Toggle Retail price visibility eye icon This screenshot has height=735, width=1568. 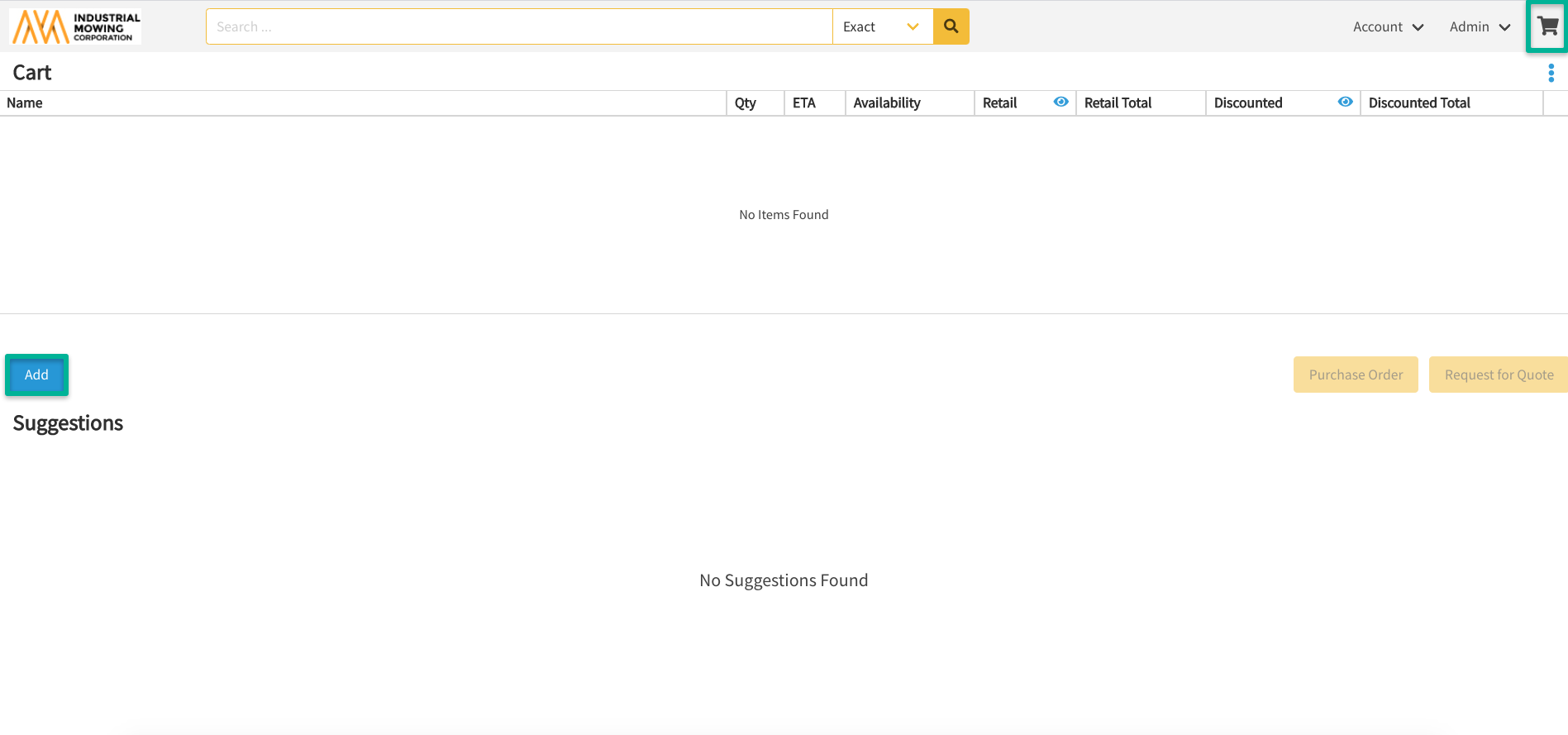tap(1060, 102)
